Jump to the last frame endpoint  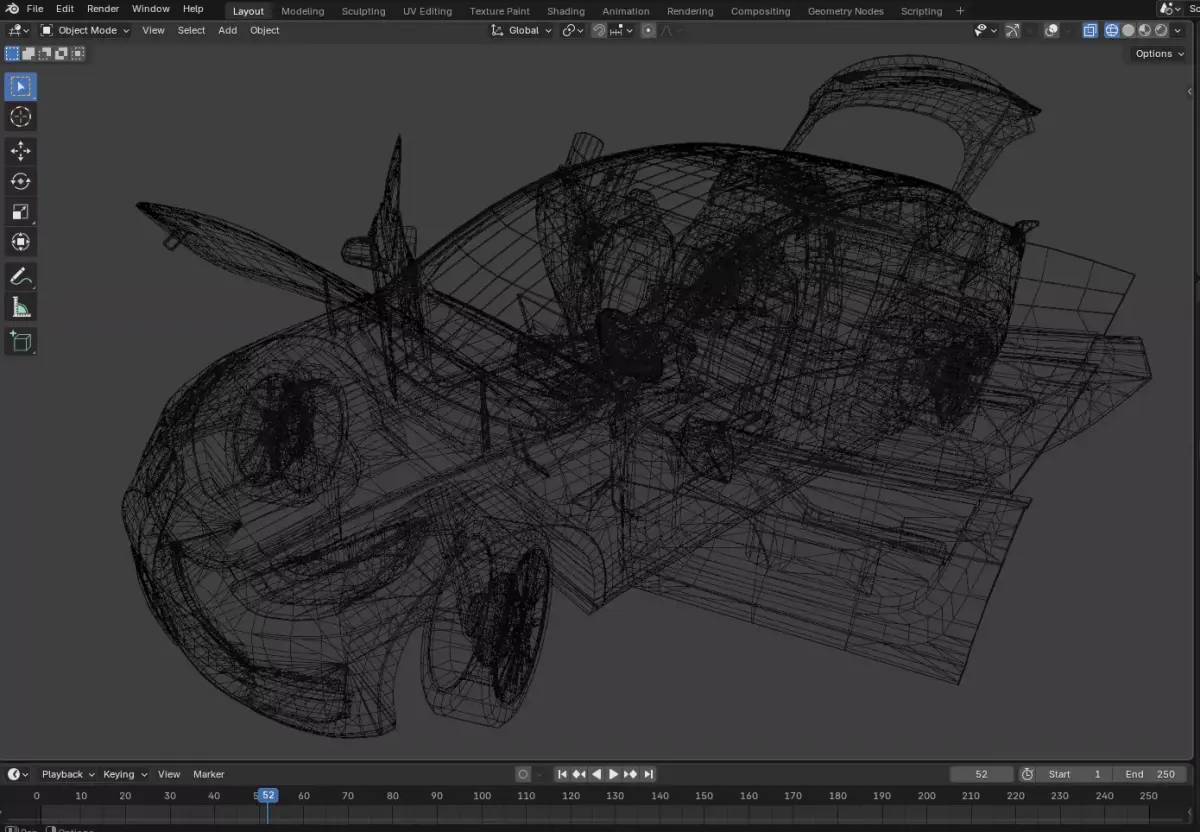(x=649, y=774)
